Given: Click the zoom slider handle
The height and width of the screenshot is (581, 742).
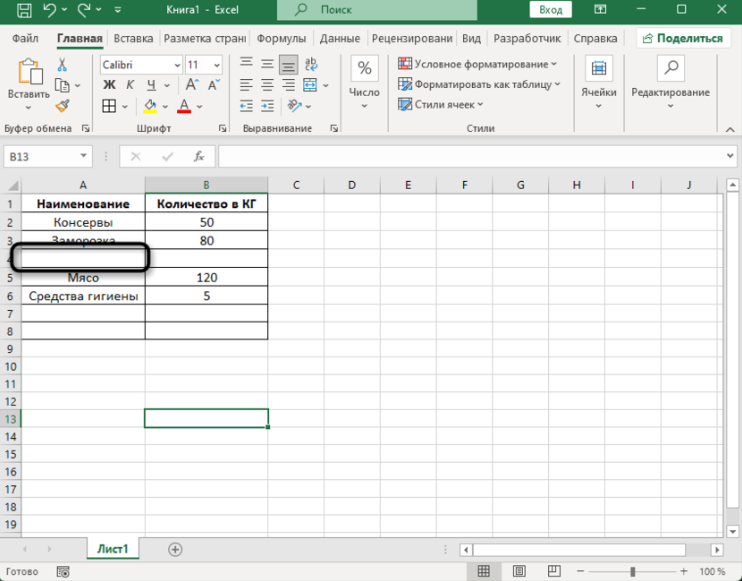Looking at the screenshot, I should (x=632, y=571).
